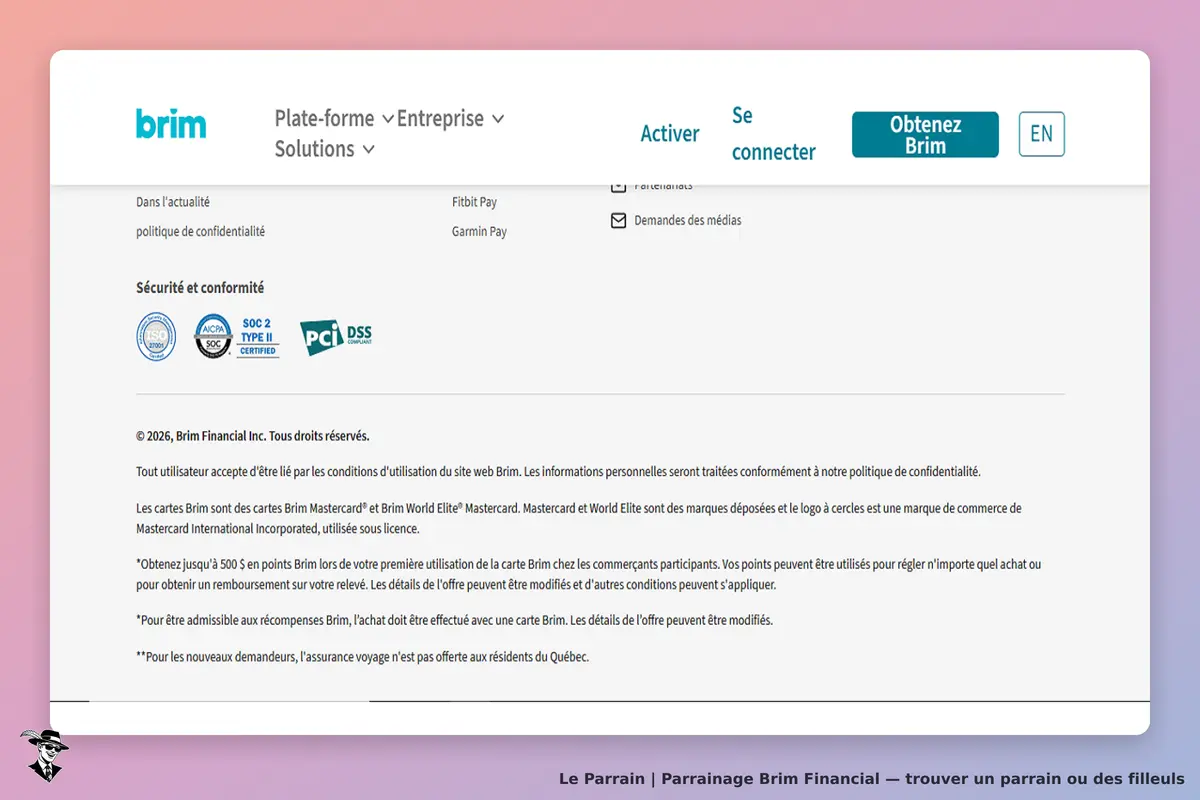
Task: Click the Le Parrain page caption
Action: coord(871,778)
